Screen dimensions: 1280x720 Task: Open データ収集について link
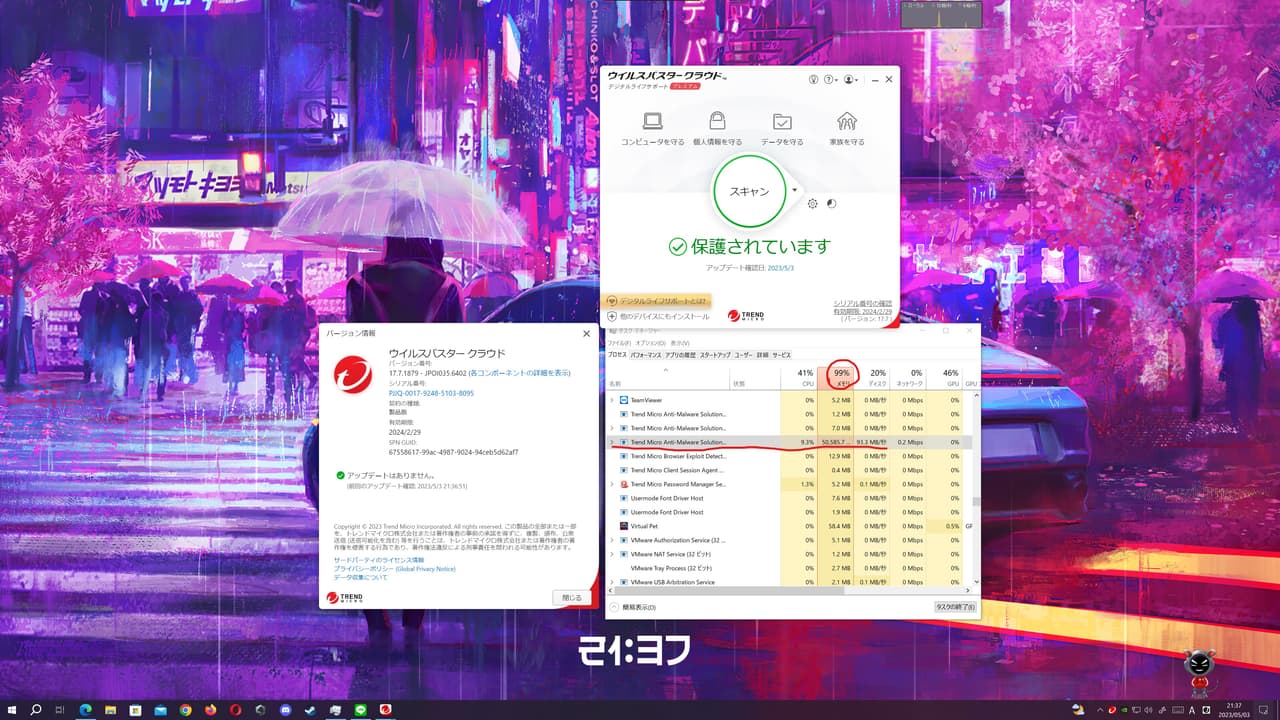[360, 578]
